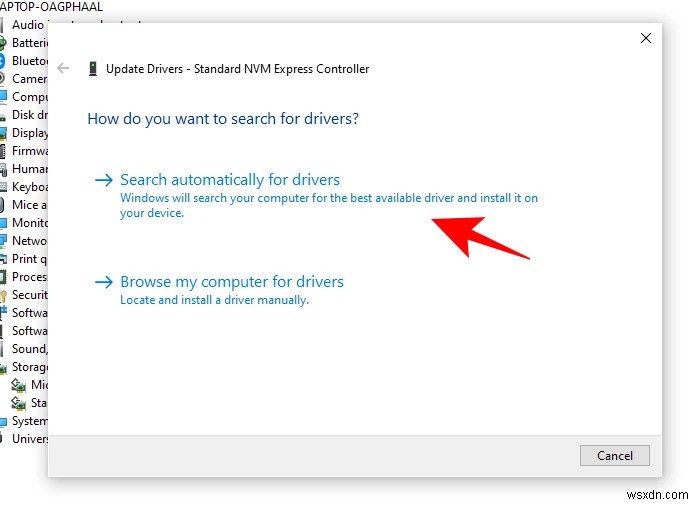Select Computer category in Device Manager
The image size is (700, 505).
point(29,97)
